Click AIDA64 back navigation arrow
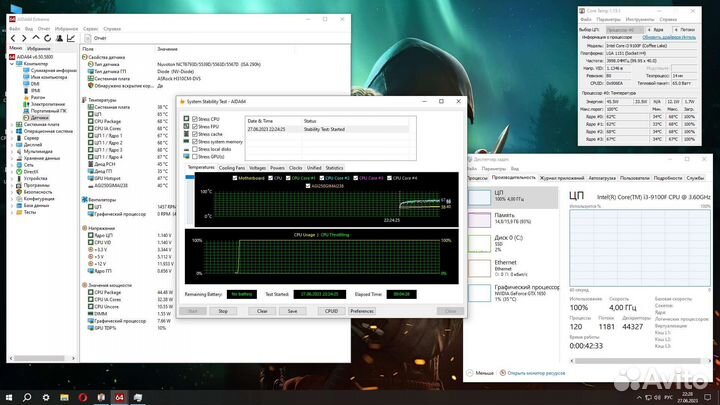This screenshot has width=720, height=405. tap(13, 38)
